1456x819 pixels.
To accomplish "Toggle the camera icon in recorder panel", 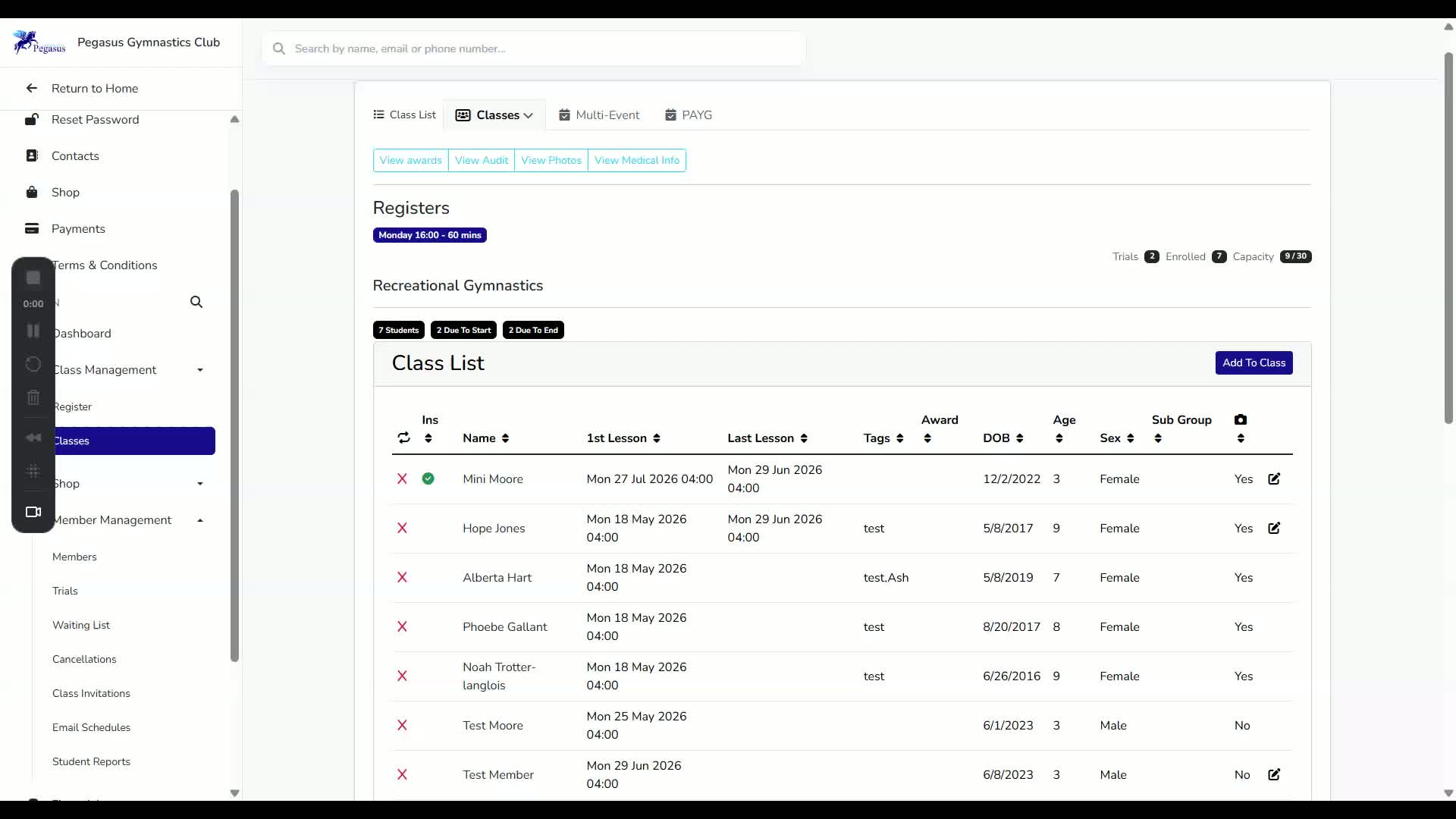I will 33,512.
